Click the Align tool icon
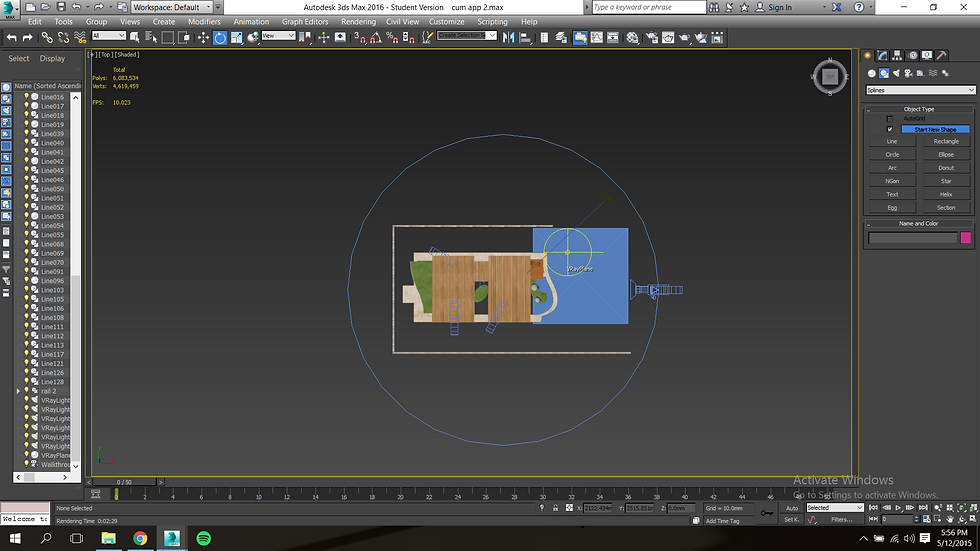This screenshot has width=980, height=551. point(525,37)
